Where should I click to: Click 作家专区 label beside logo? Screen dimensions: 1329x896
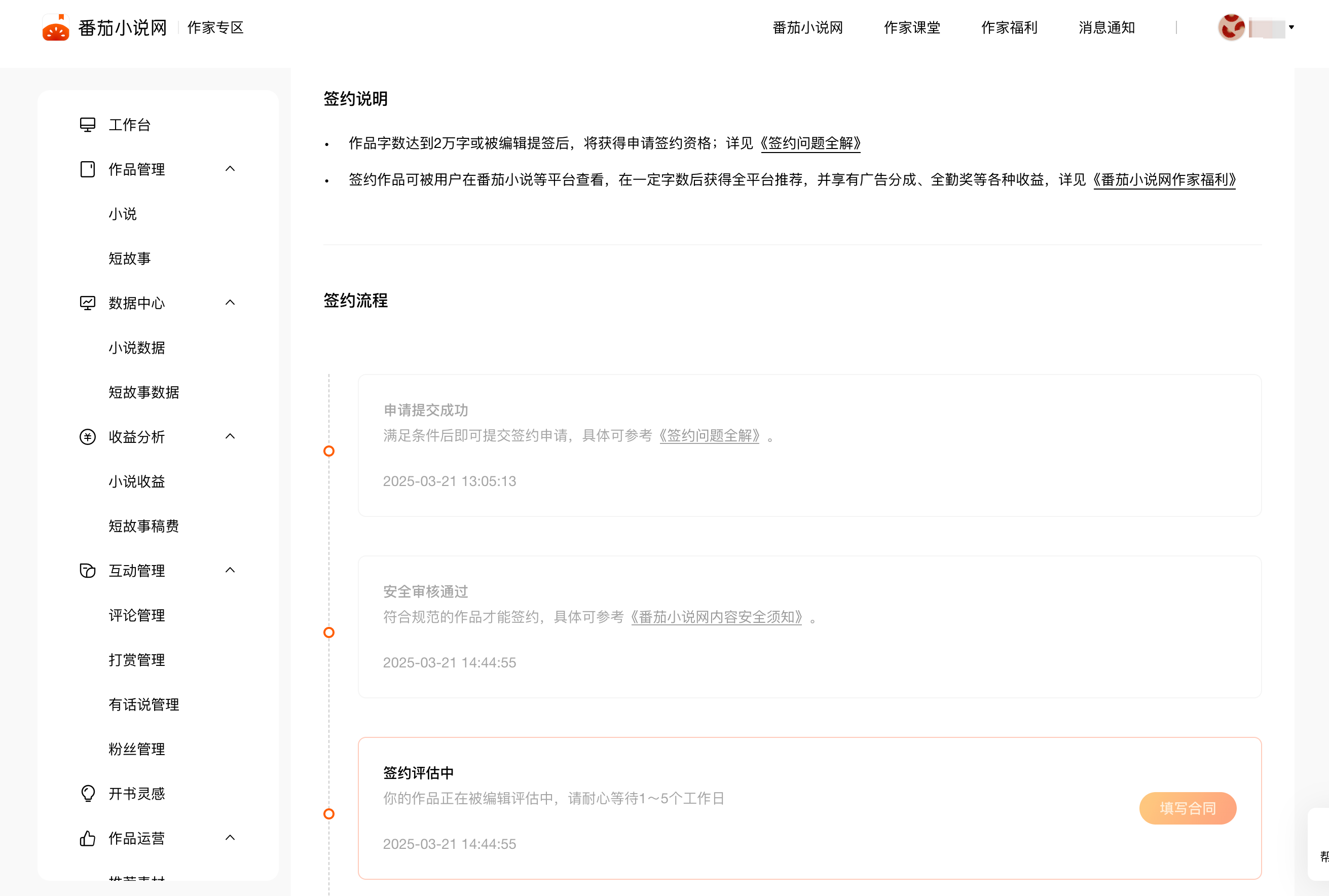(x=215, y=27)
